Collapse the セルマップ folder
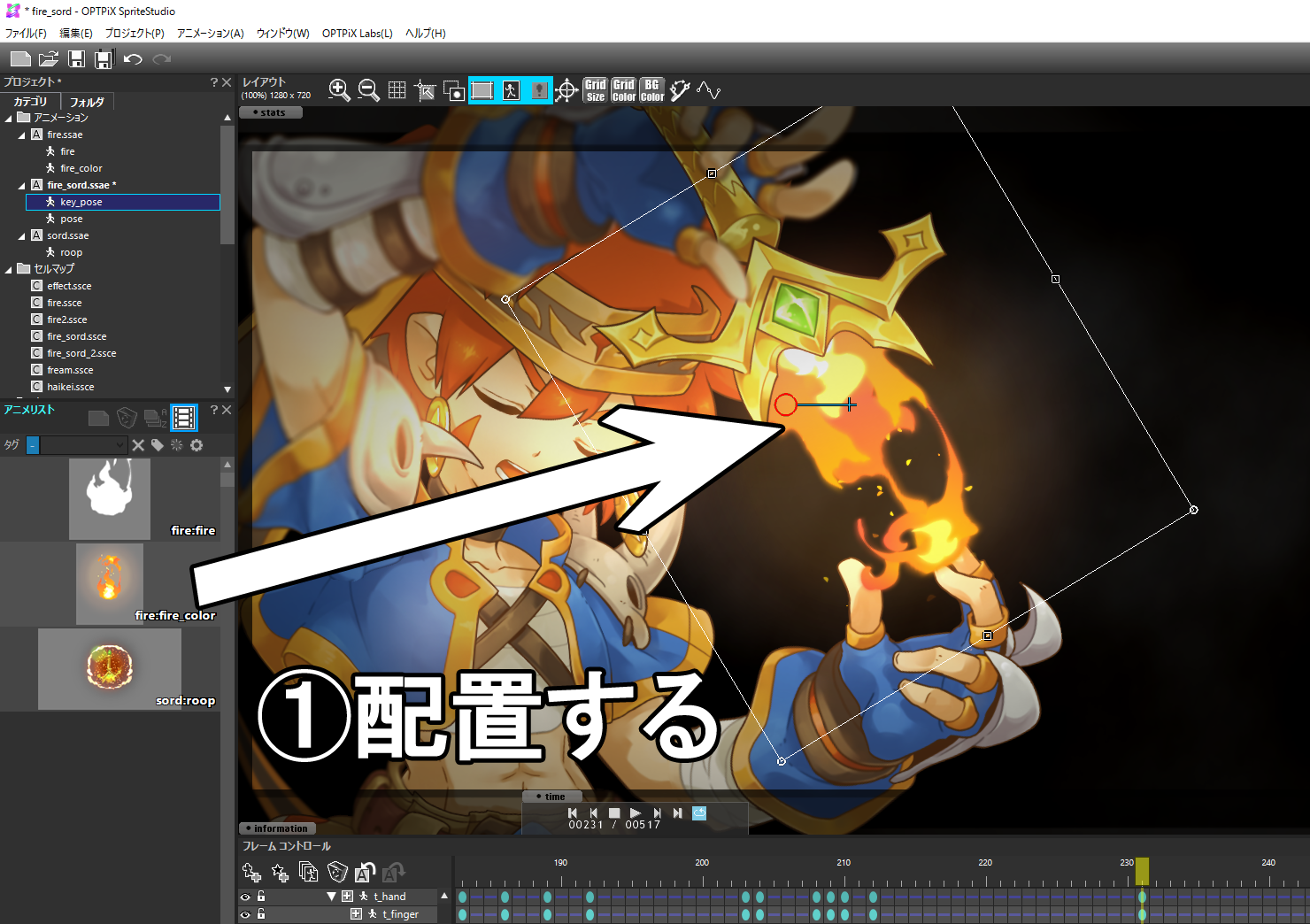 9,270
